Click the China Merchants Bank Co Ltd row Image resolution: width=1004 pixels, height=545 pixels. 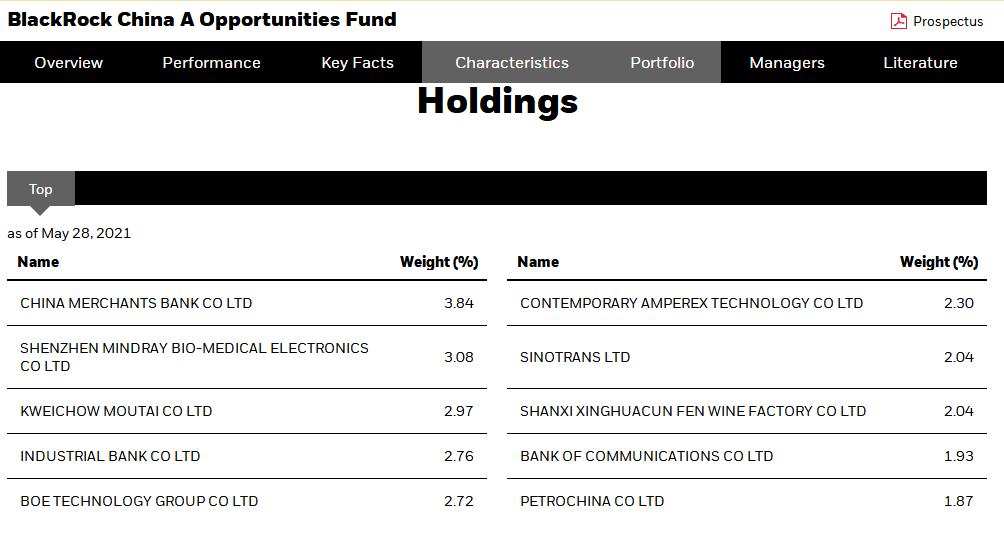coord(136,303)
